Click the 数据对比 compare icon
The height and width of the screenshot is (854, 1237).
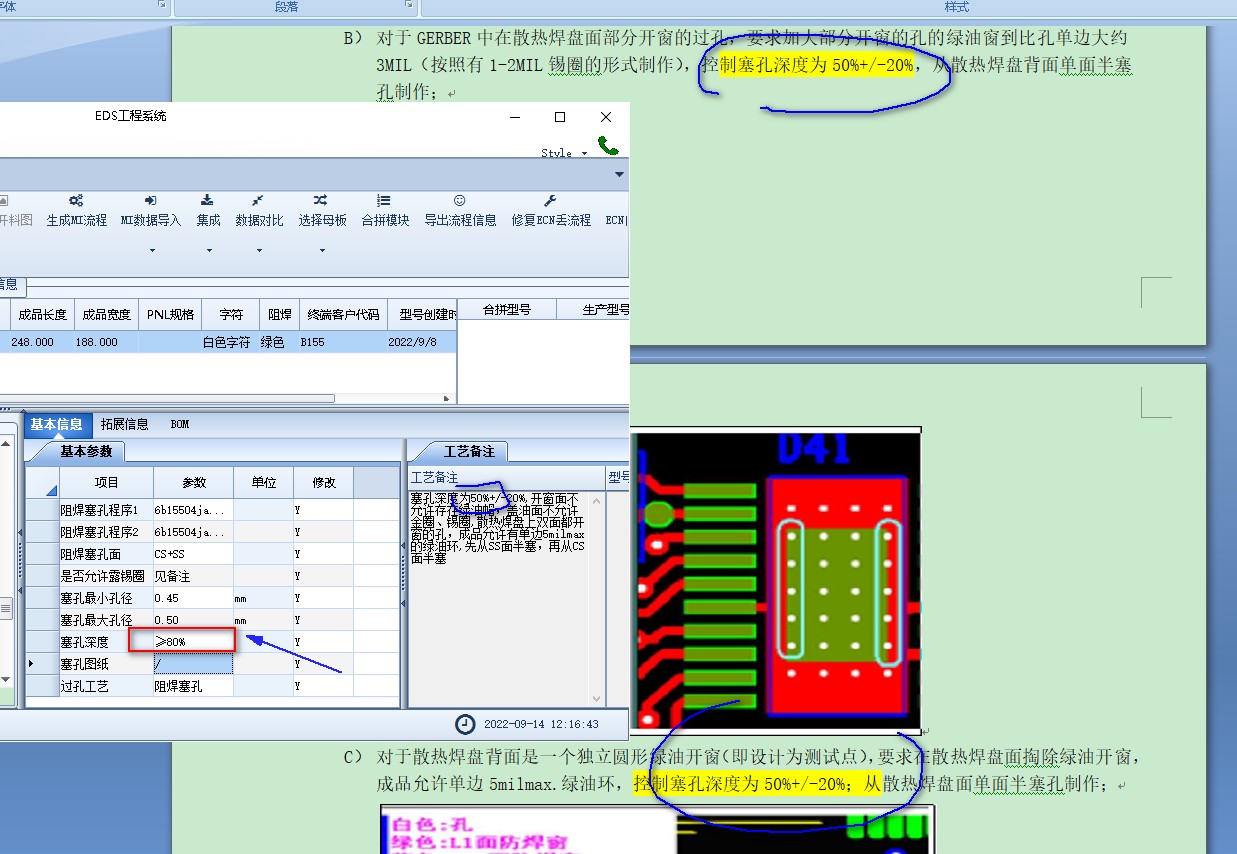[x=259, y=200]
